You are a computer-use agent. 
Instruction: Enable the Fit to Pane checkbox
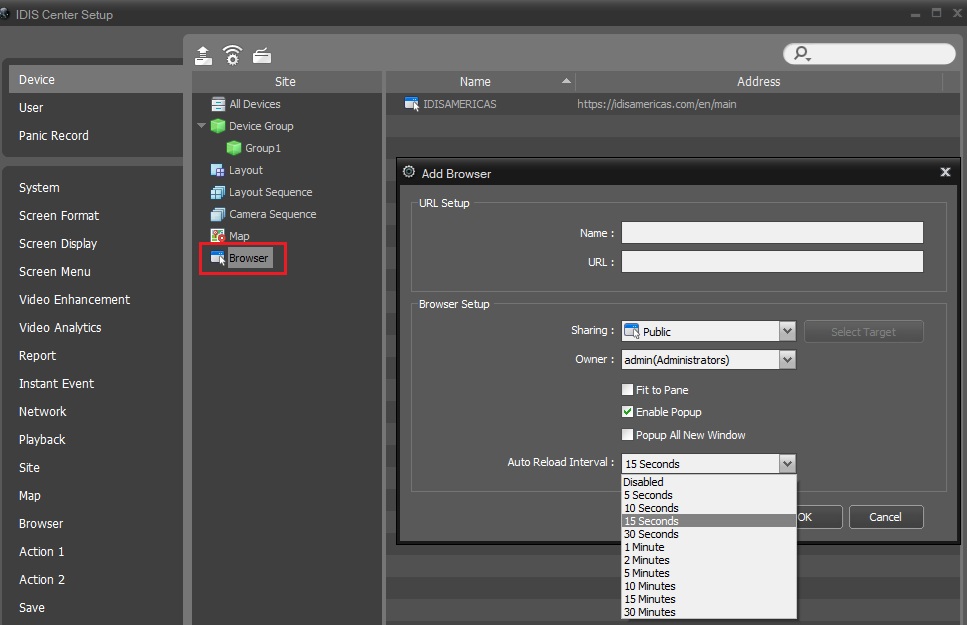pyautogui.click(x=627, y=389)
